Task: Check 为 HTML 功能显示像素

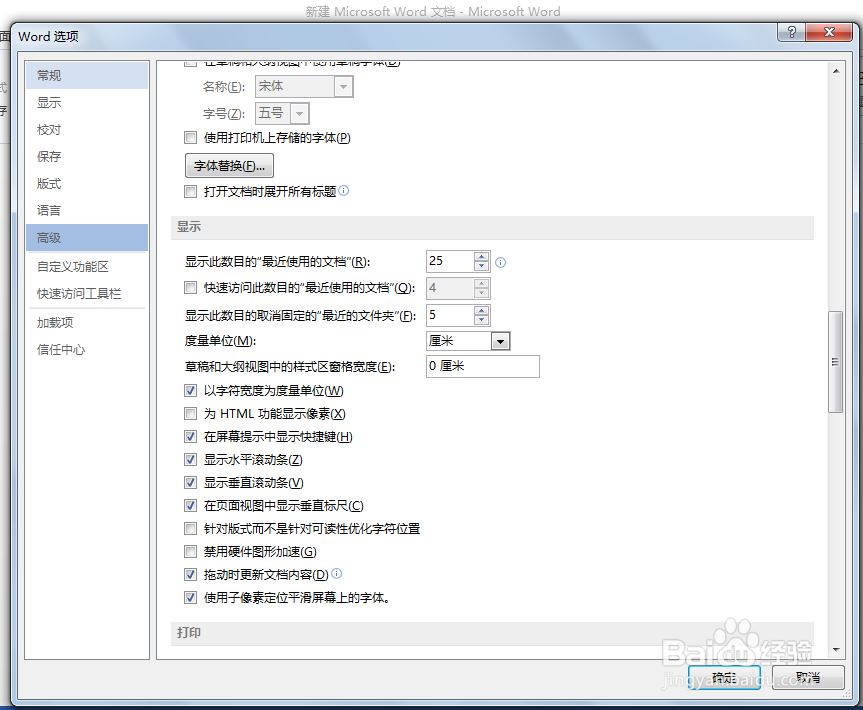Action: 190,413
